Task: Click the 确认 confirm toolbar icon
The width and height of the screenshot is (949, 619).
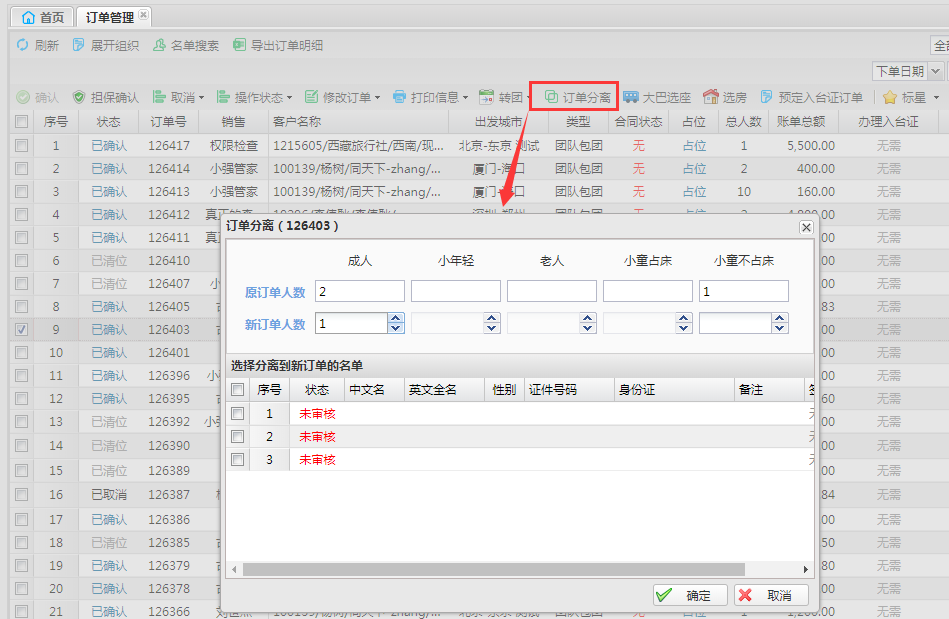Action: pos(23,97)
